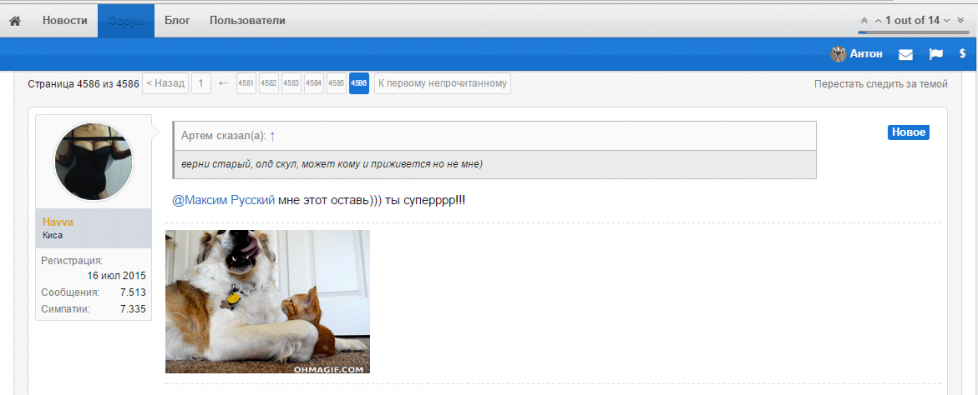Jump to last match double-down arrow
The height and width of the screenshot is (395, 978).
[x=961, y=21]
